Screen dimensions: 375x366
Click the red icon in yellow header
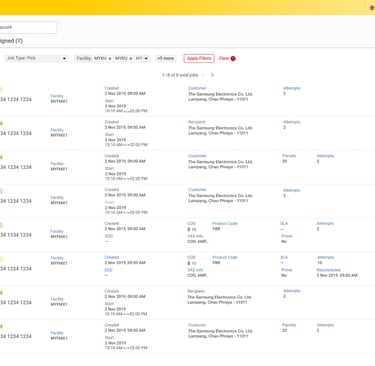point(372,8)
